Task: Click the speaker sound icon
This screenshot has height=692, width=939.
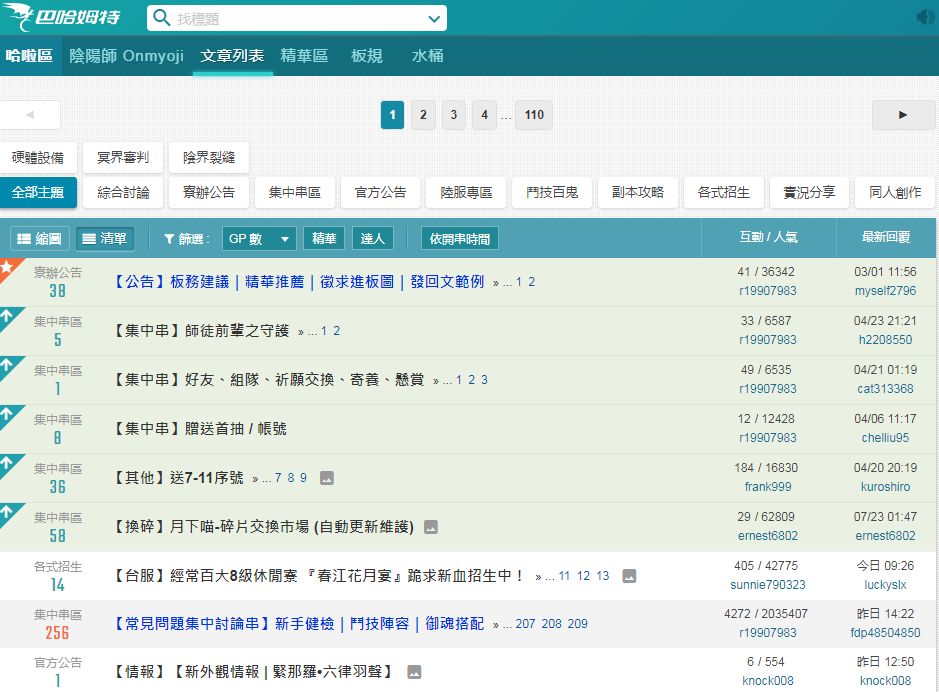Action: click(925, 17)
